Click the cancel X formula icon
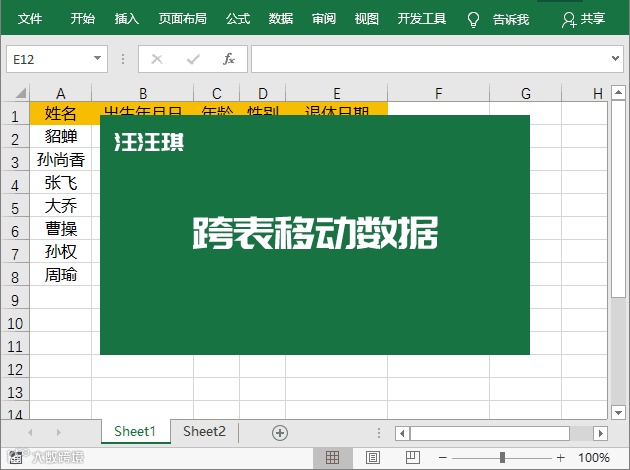The width and height of the screenshot is (630, 470). pos(157,59)
